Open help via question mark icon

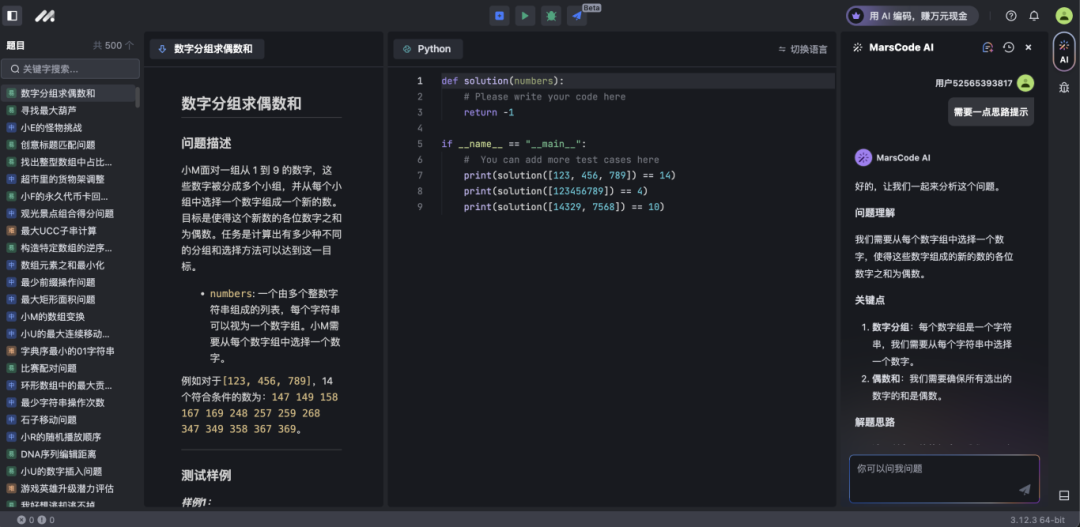click(x=1011, y=16)
